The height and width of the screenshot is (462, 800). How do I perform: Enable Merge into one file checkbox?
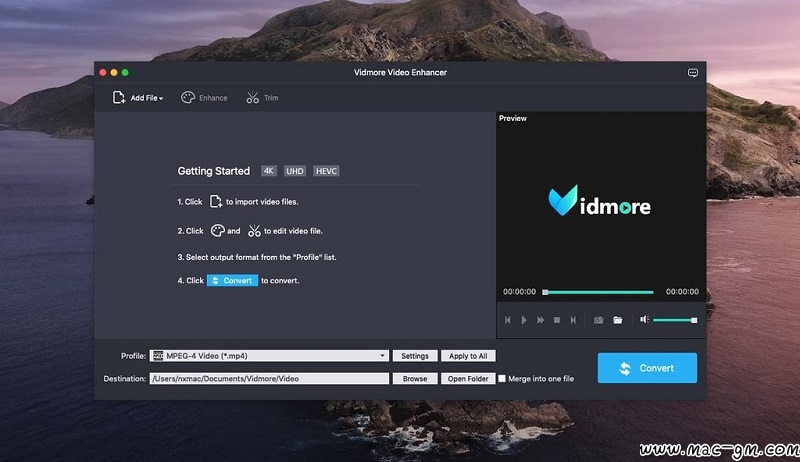point(502,378)
